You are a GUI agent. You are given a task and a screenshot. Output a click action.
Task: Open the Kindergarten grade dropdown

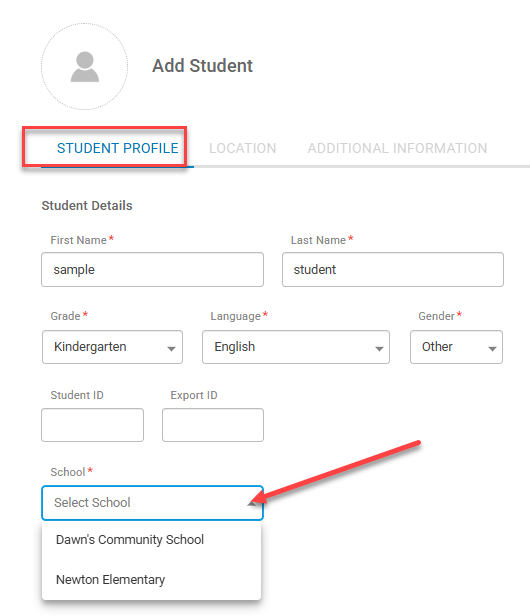click(112, 347)
